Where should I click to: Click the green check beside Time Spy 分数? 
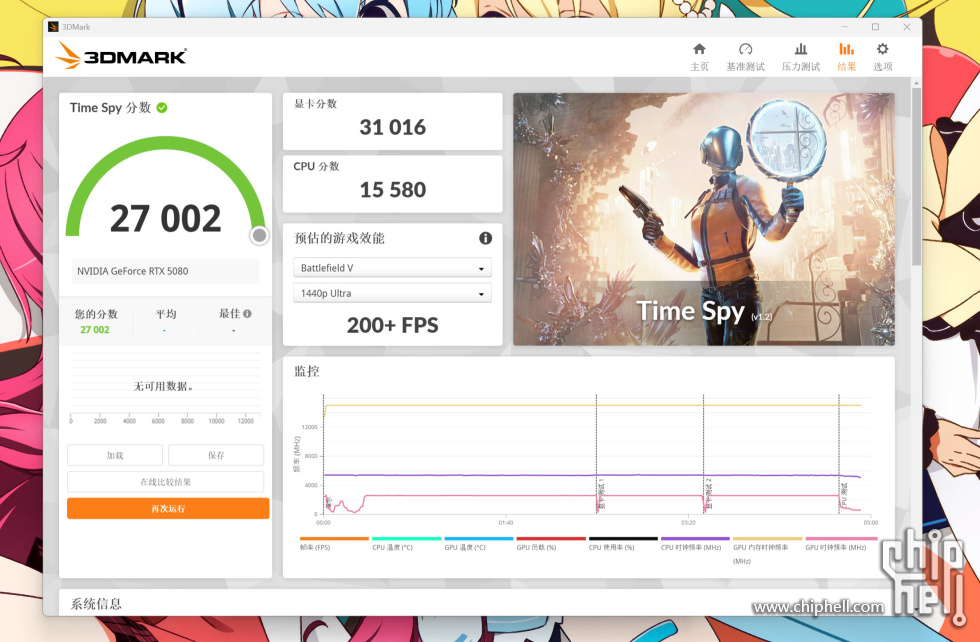[x=162, y=108]
